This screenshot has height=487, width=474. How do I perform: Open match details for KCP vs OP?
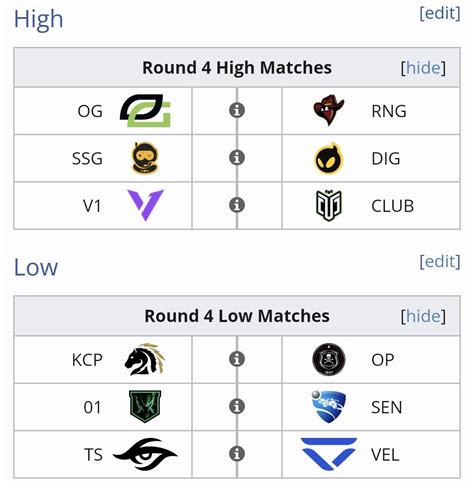tap(237, 359)
